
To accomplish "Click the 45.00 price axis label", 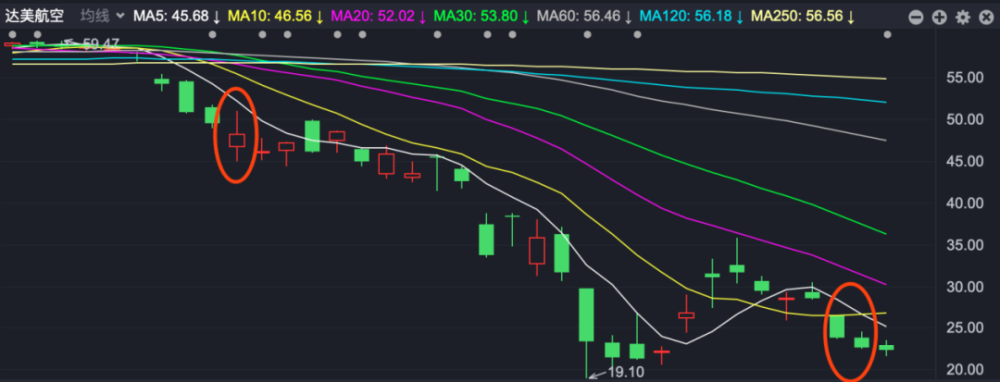I will (x=965, y=162).
